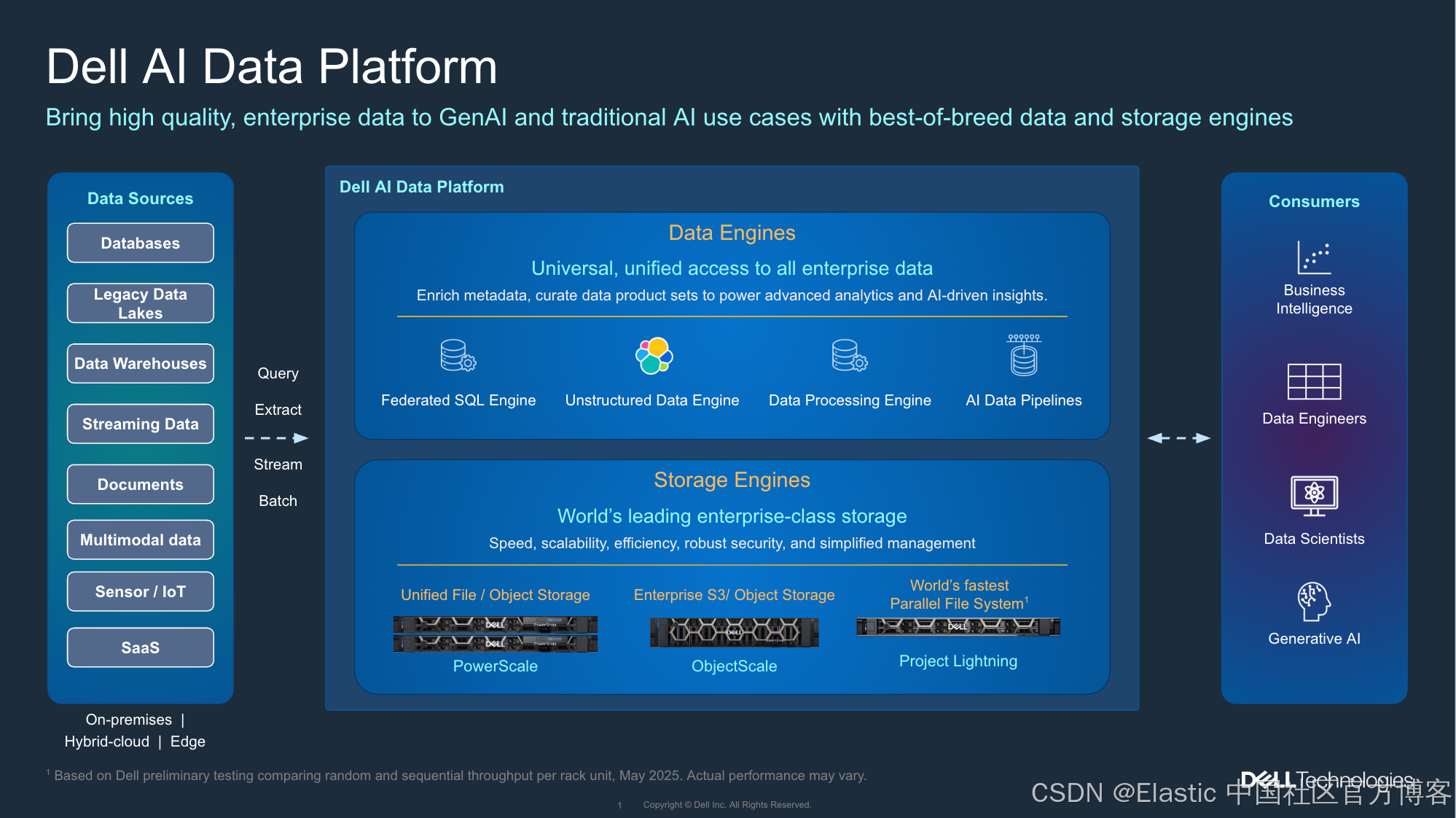The image size is (1456, 818).
Task: Click the preliminary testing footnote text
Action: click(x=457, y=776)
